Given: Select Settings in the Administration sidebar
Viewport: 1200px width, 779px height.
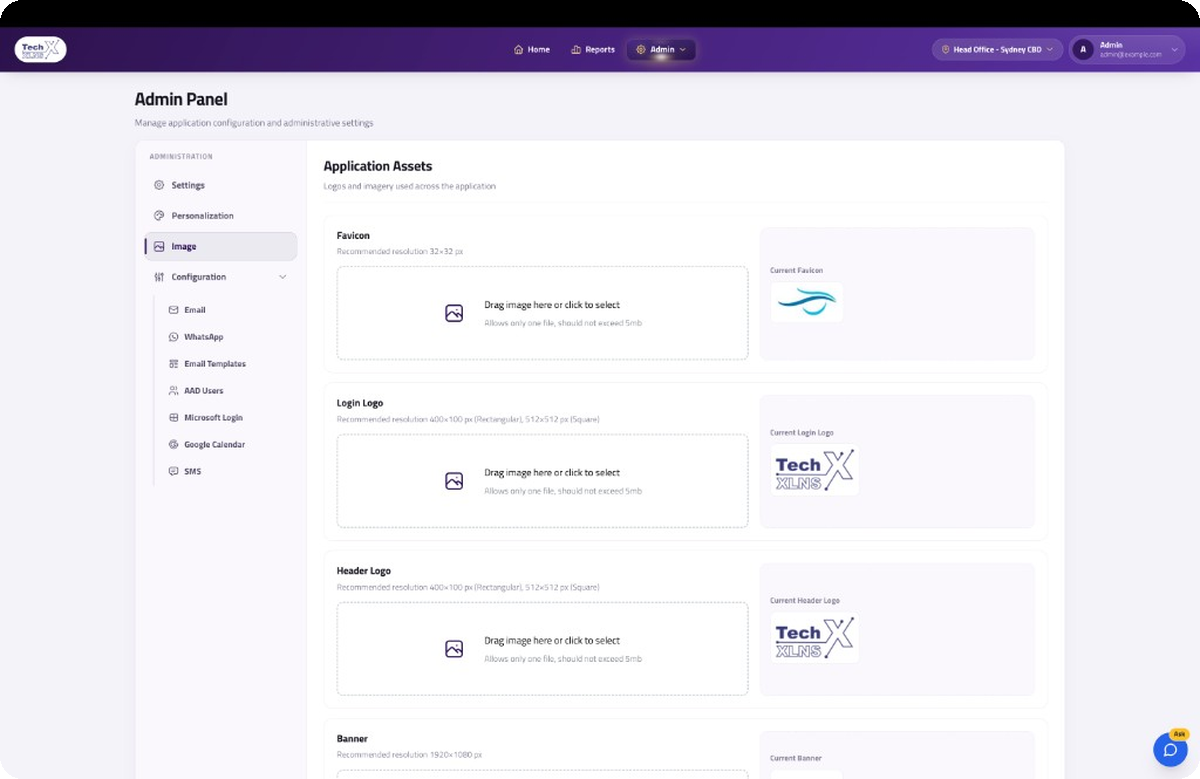Looking at the screenshot, I should [221, 185].
